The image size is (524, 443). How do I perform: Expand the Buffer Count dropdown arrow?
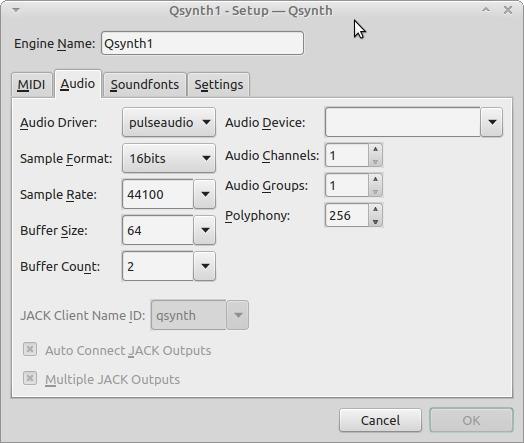tap(205, 266)
